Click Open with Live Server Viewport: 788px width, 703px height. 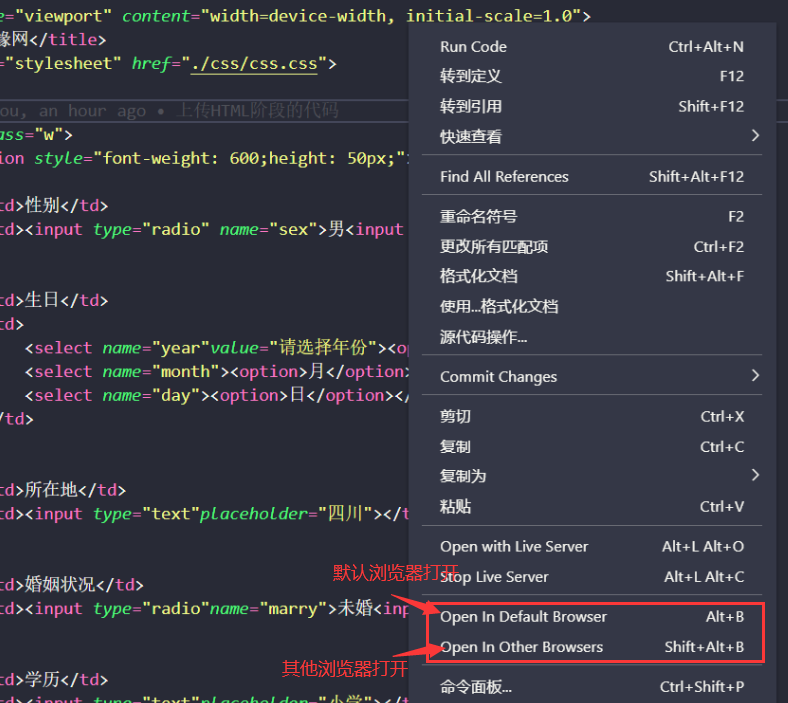point(592,546)
